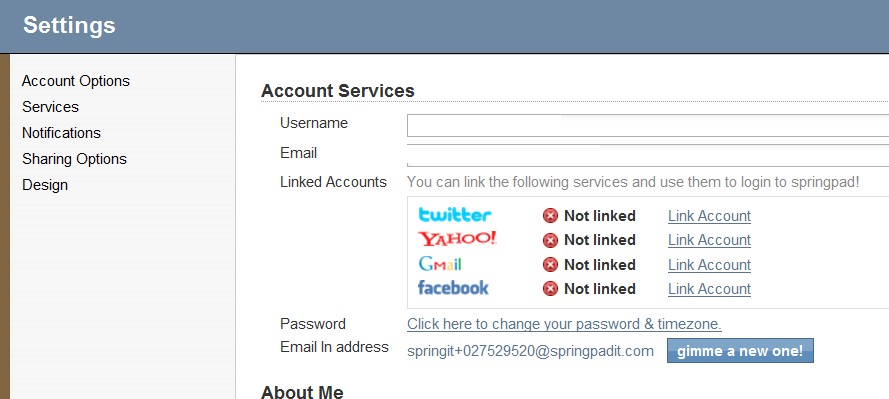Click the Yahoo! logo icon
The image size is (889, 399).
[458, 239]
